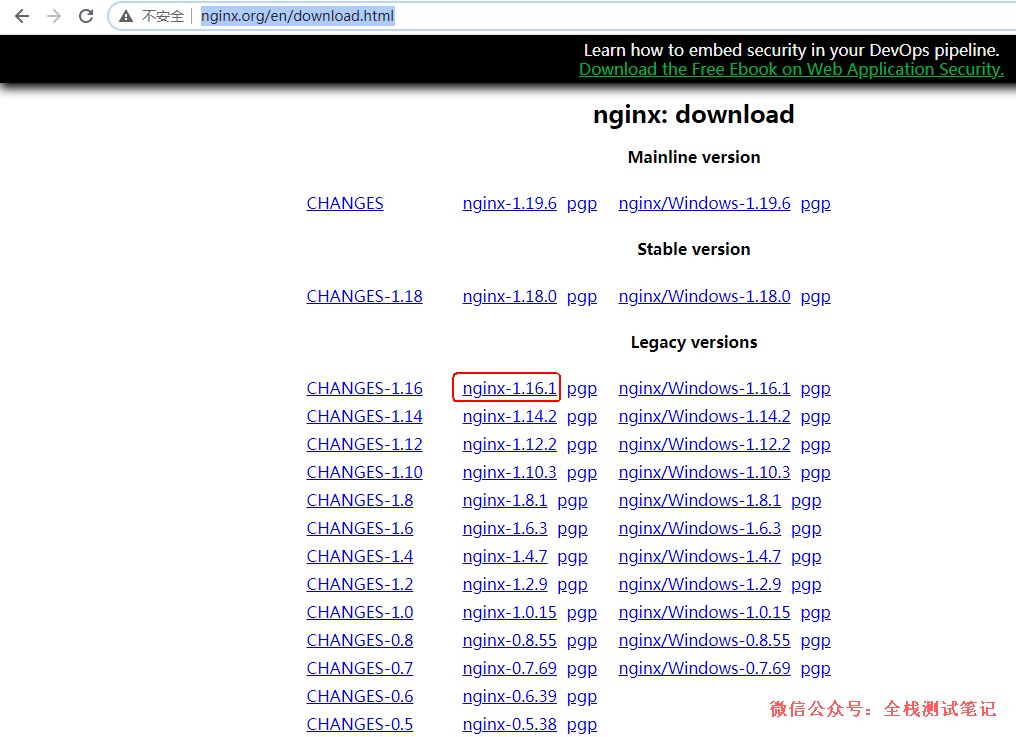This screenshot has width=1016, height=737.
Task: Open the CHANGES-1.6 link
Action: point(360,528)
